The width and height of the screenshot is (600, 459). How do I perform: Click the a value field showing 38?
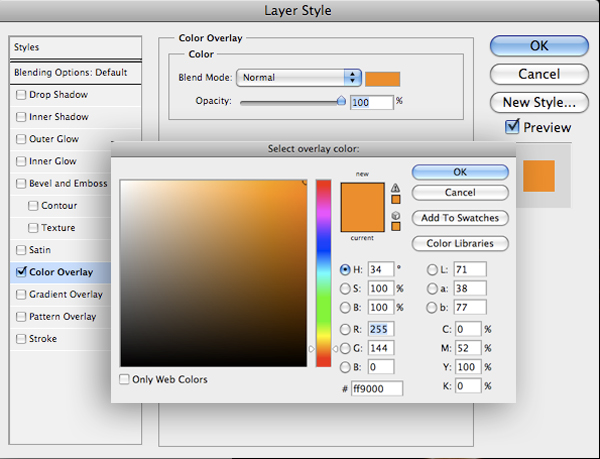point(470,288)
